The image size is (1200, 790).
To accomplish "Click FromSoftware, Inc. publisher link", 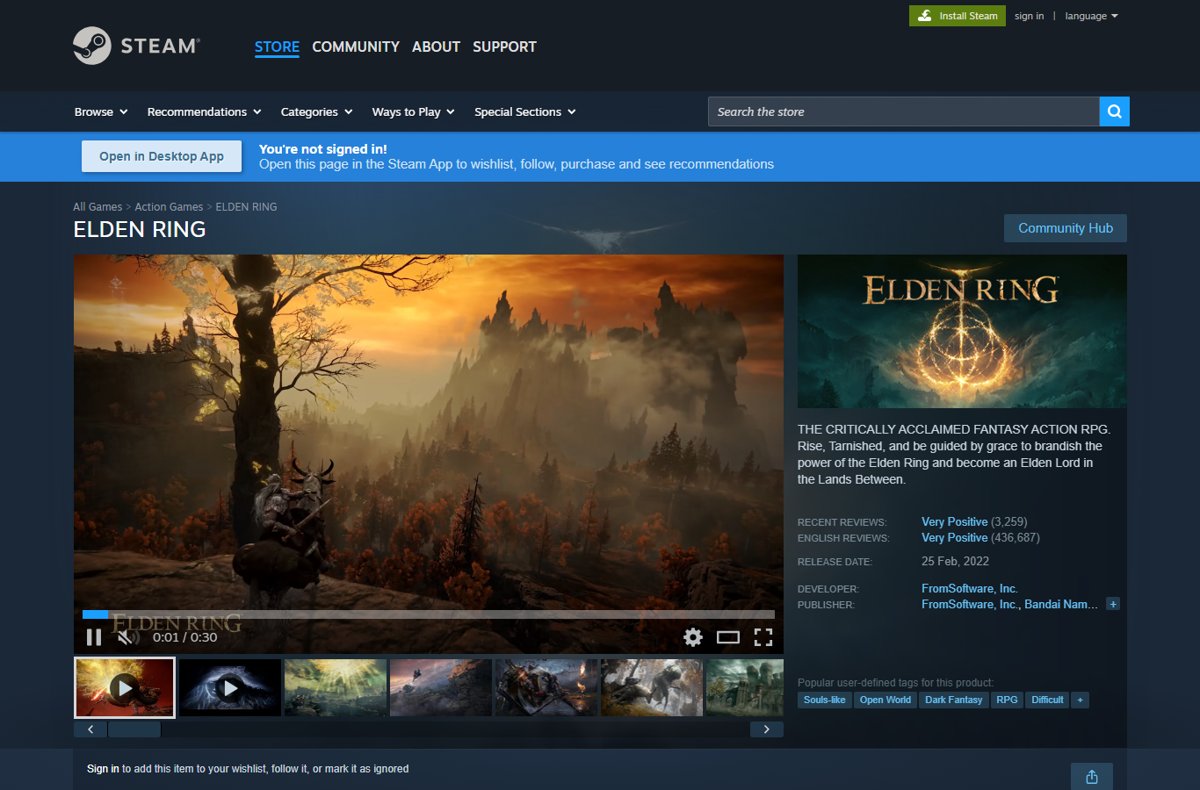I will click(969, 604).
